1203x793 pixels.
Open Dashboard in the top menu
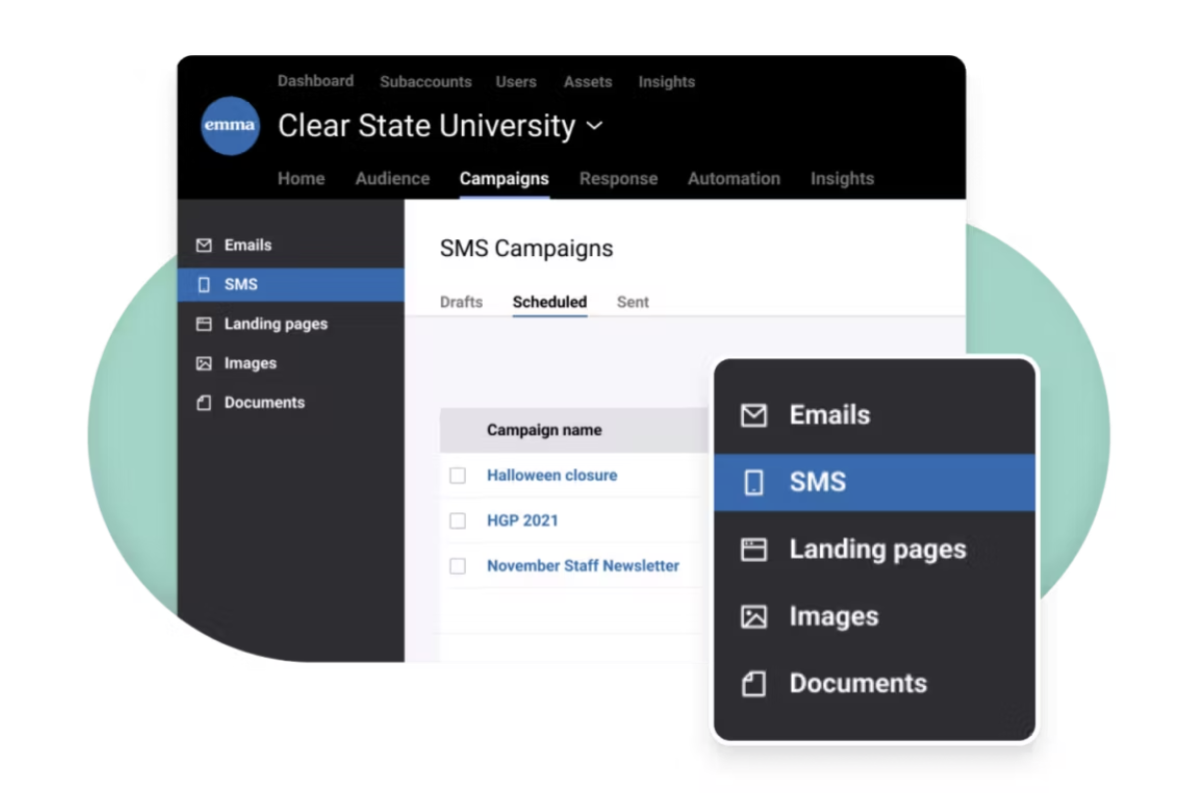(x=315, y=81)
